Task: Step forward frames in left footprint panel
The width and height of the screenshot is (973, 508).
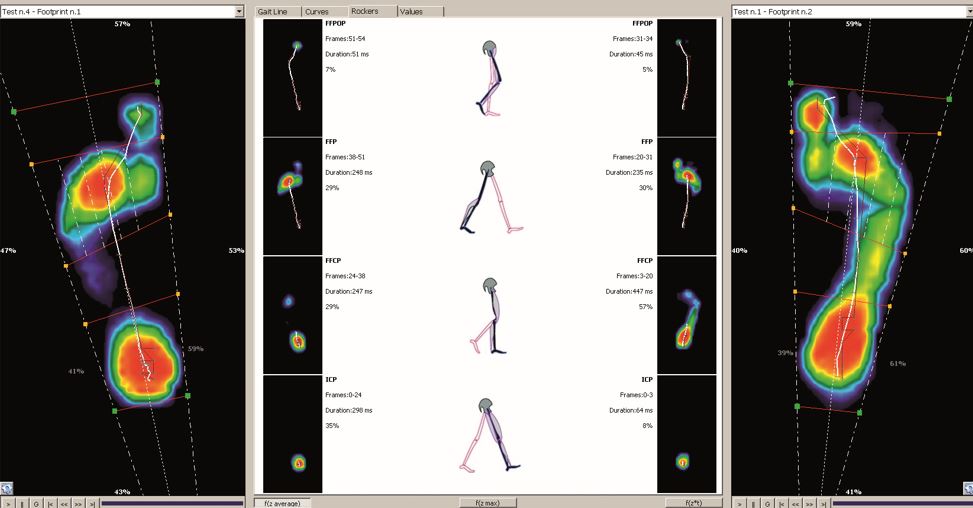Action: (78, 504)
